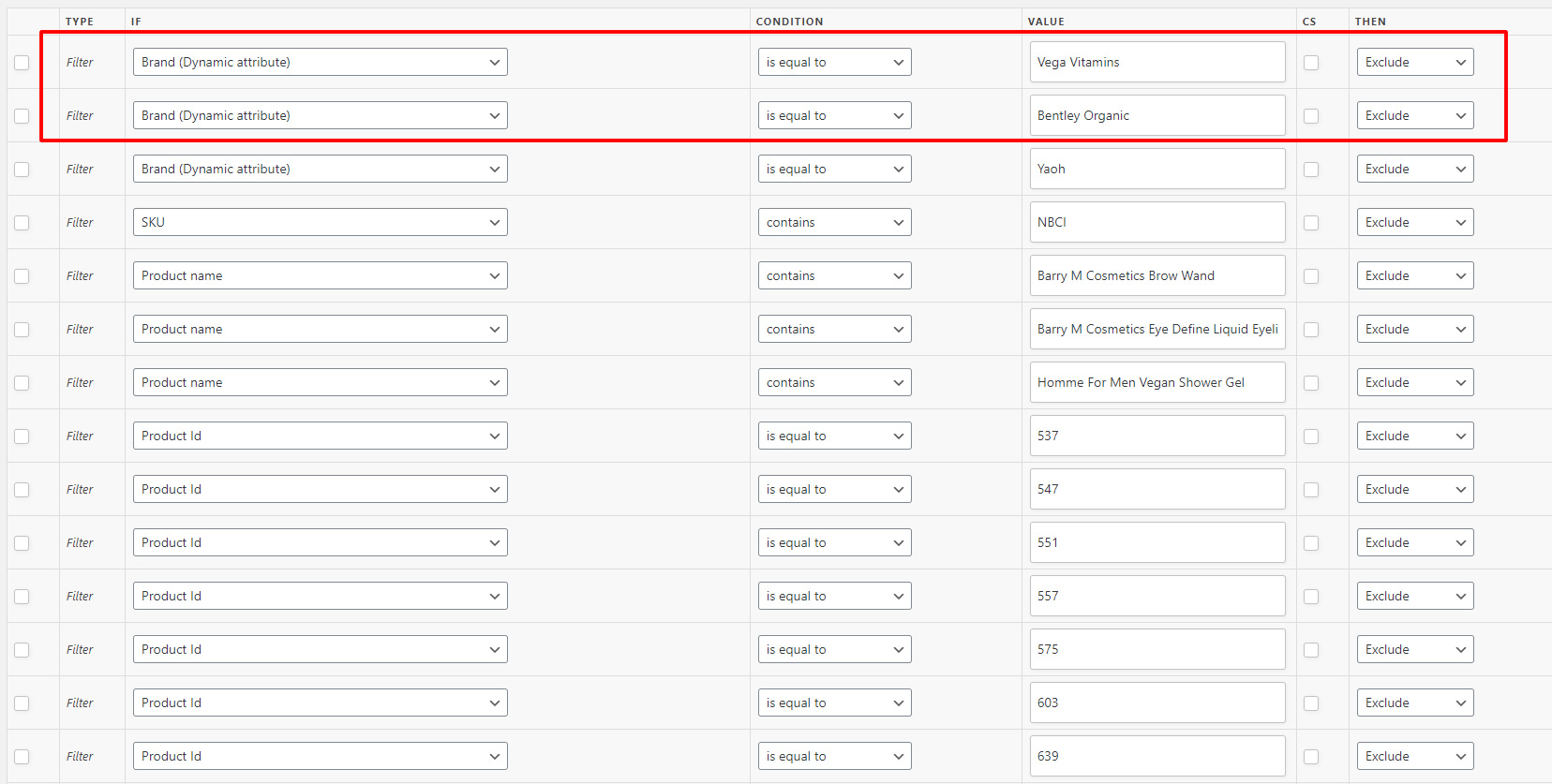1552x784 pixels.
Task: Tick the row checkbox for Product Id 537
Action: point(22,436)
